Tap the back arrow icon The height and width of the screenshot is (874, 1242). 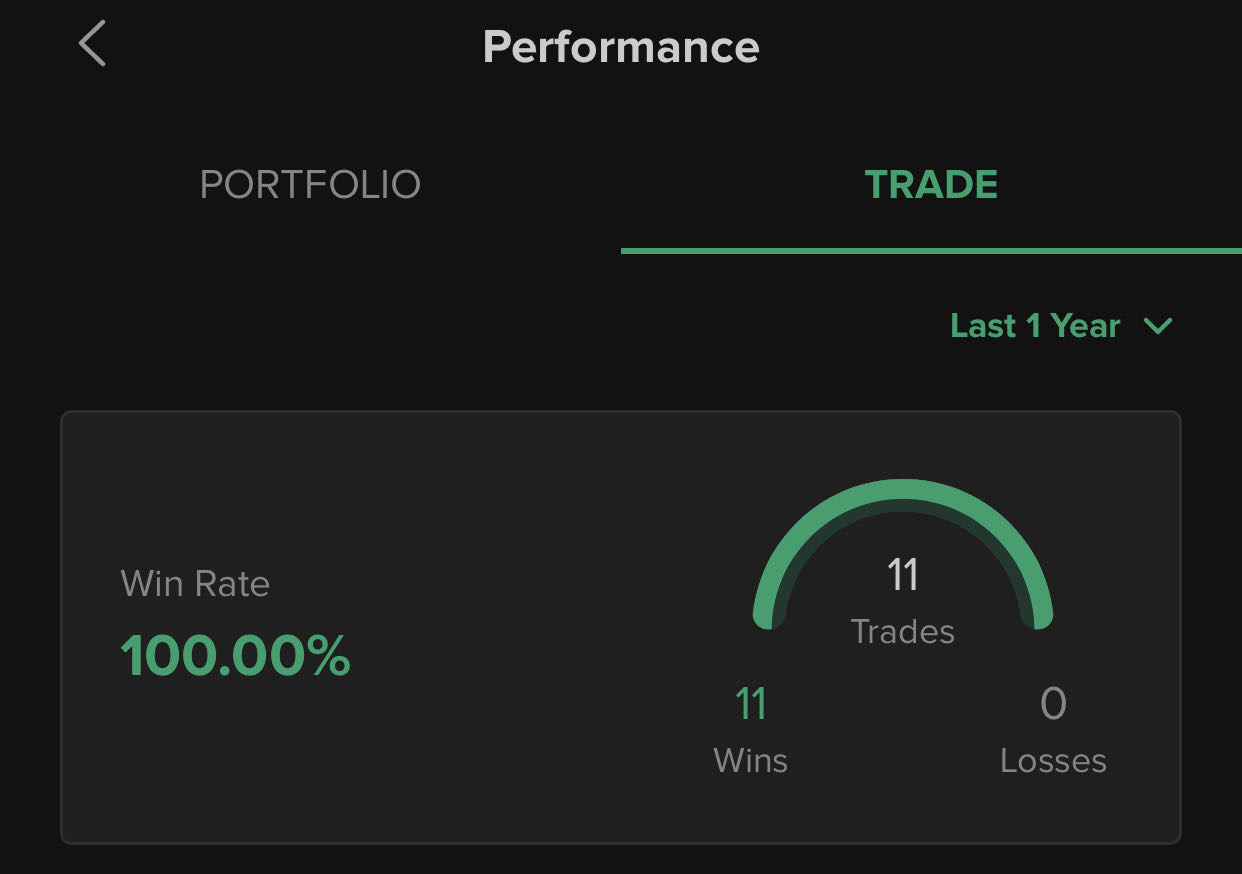pyautogui.click(x=92, y=45)
